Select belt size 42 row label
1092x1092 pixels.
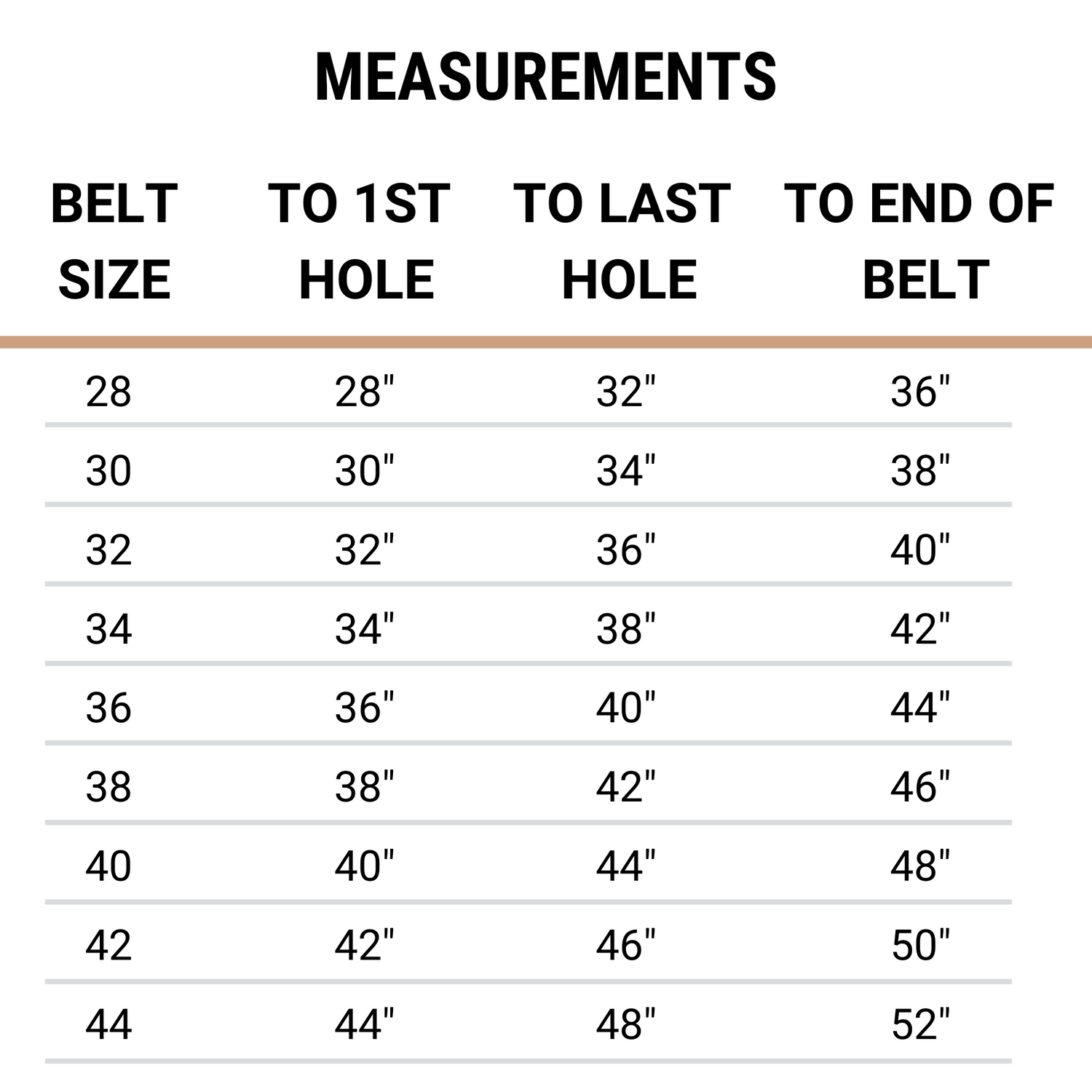tap(108, 946)
